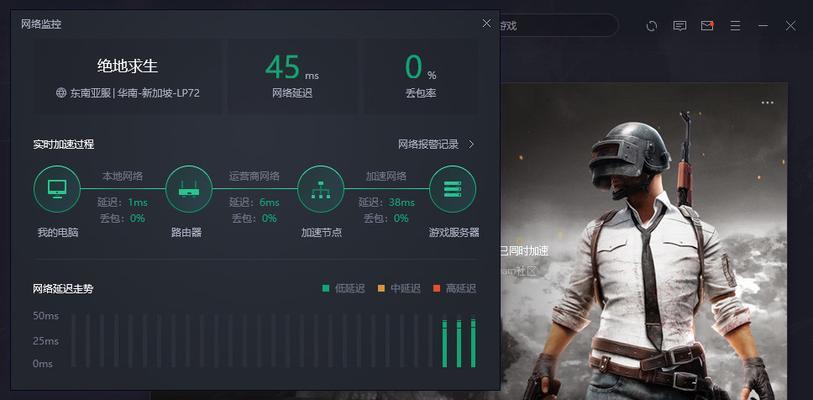Click the 6ms carrier network delay value
The image size is (813, 400).
pyautogui.click(x=269, y=202)
